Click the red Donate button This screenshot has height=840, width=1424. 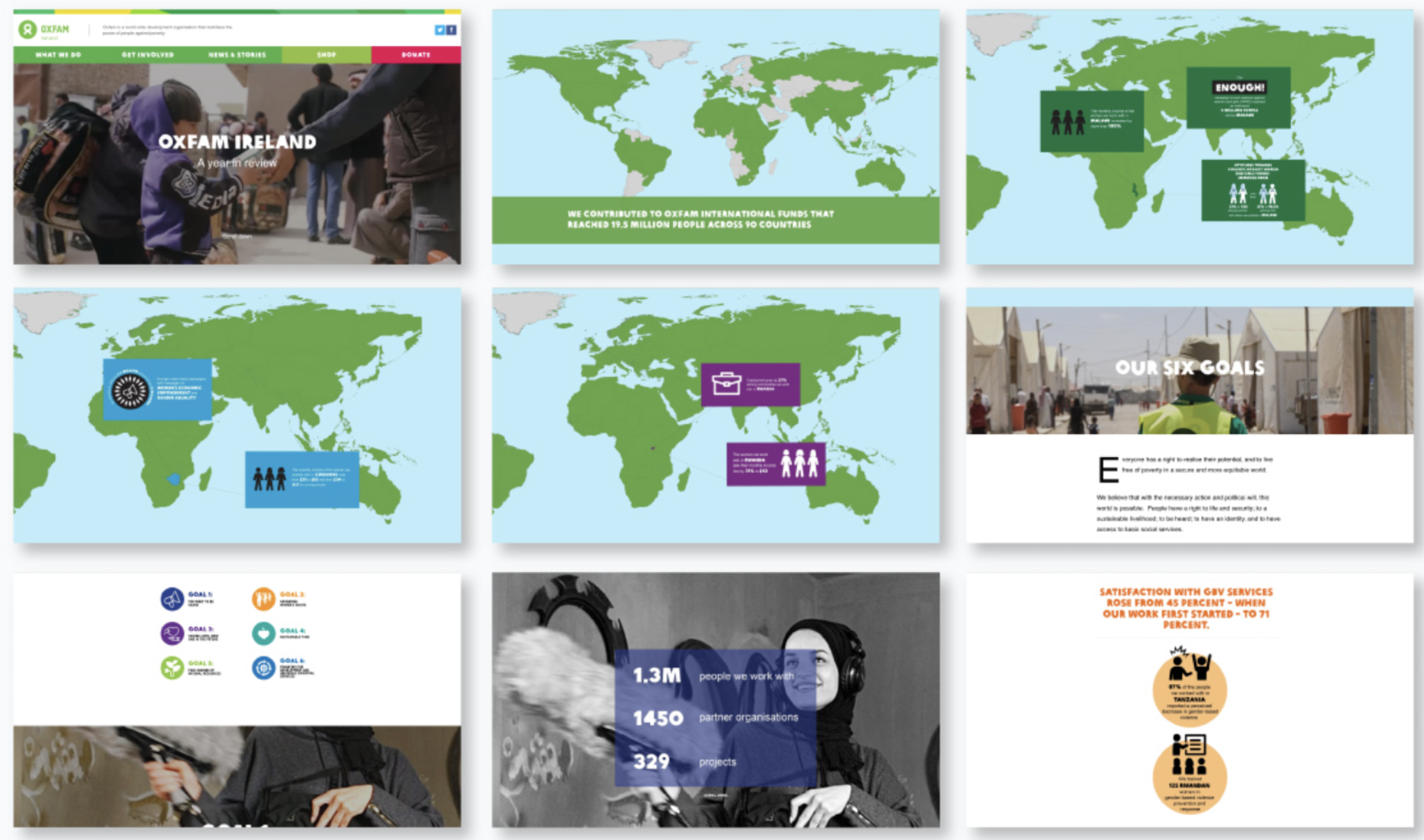coord(416,54)
